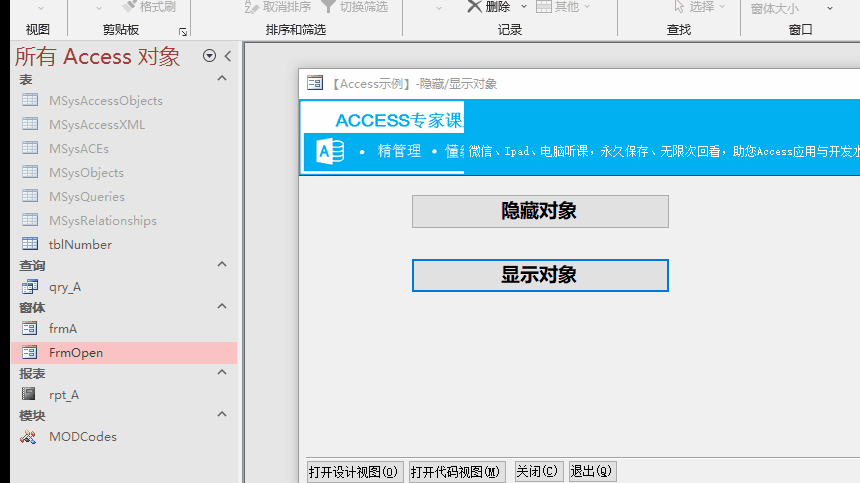Click the tblNumber table icon
Screen dimensions: 860x483
30,244
